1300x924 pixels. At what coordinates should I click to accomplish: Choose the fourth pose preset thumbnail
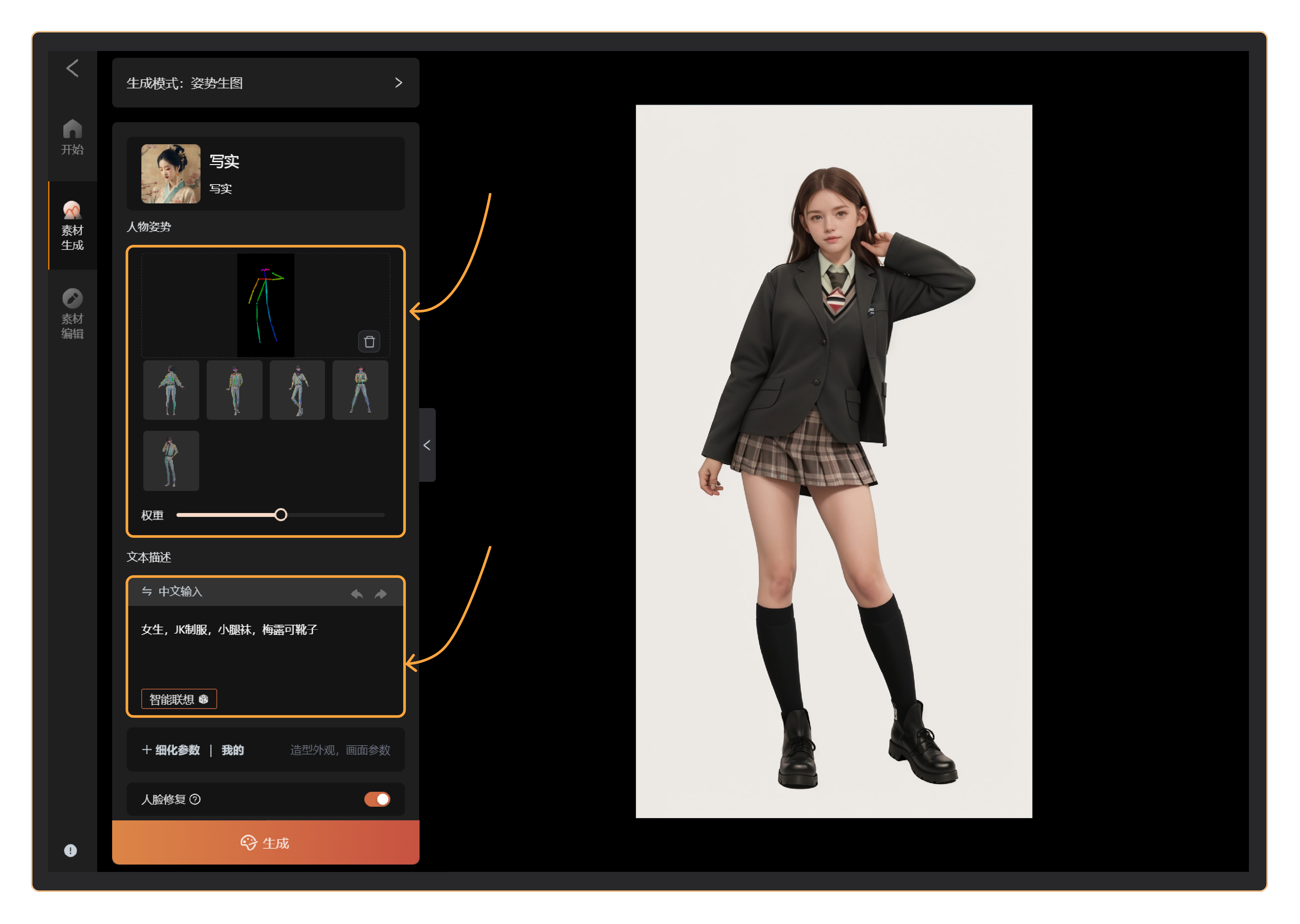point(360,390)
